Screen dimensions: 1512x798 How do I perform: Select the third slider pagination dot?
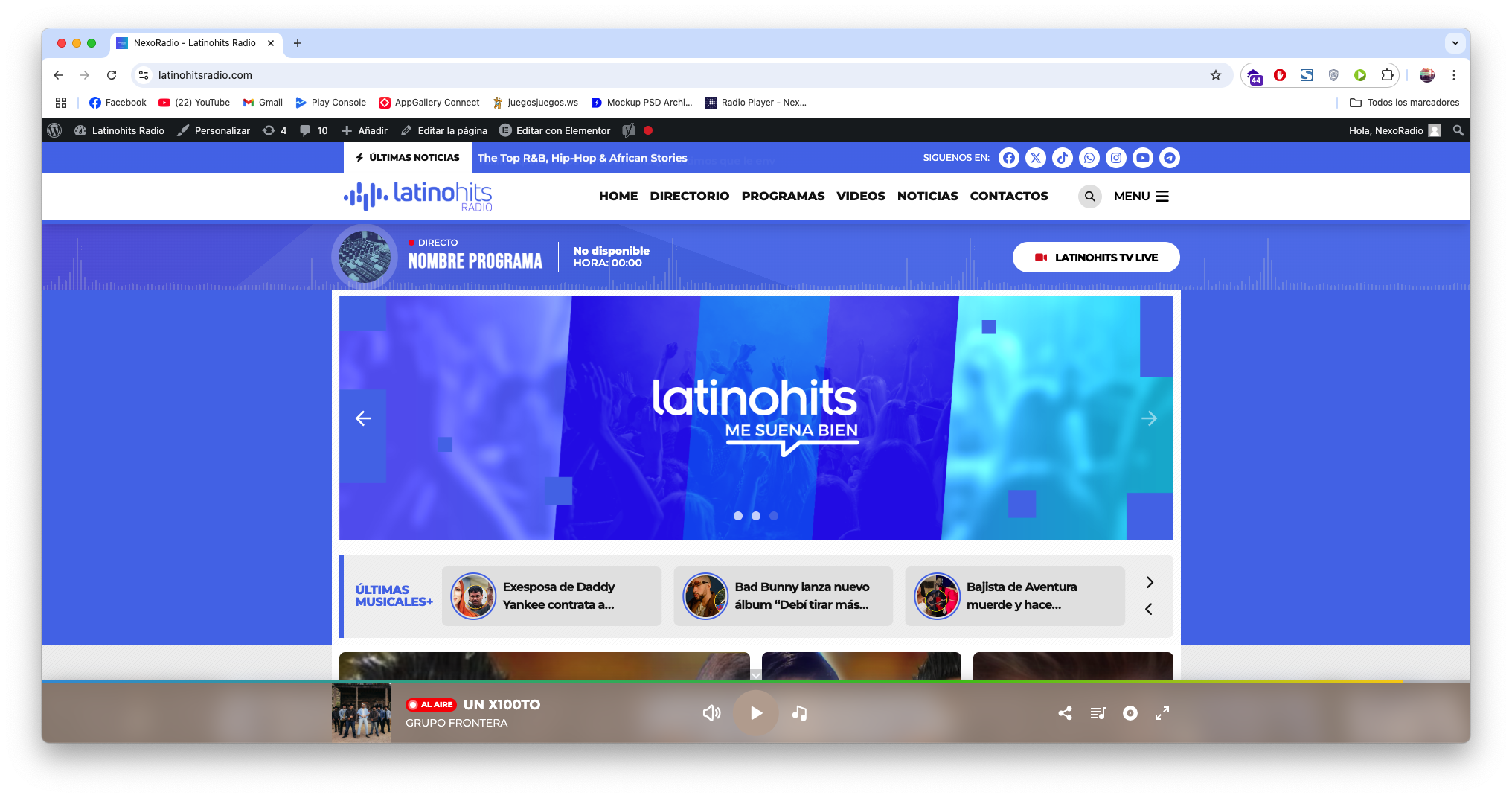pyautogui.click(x=774, y=516)
